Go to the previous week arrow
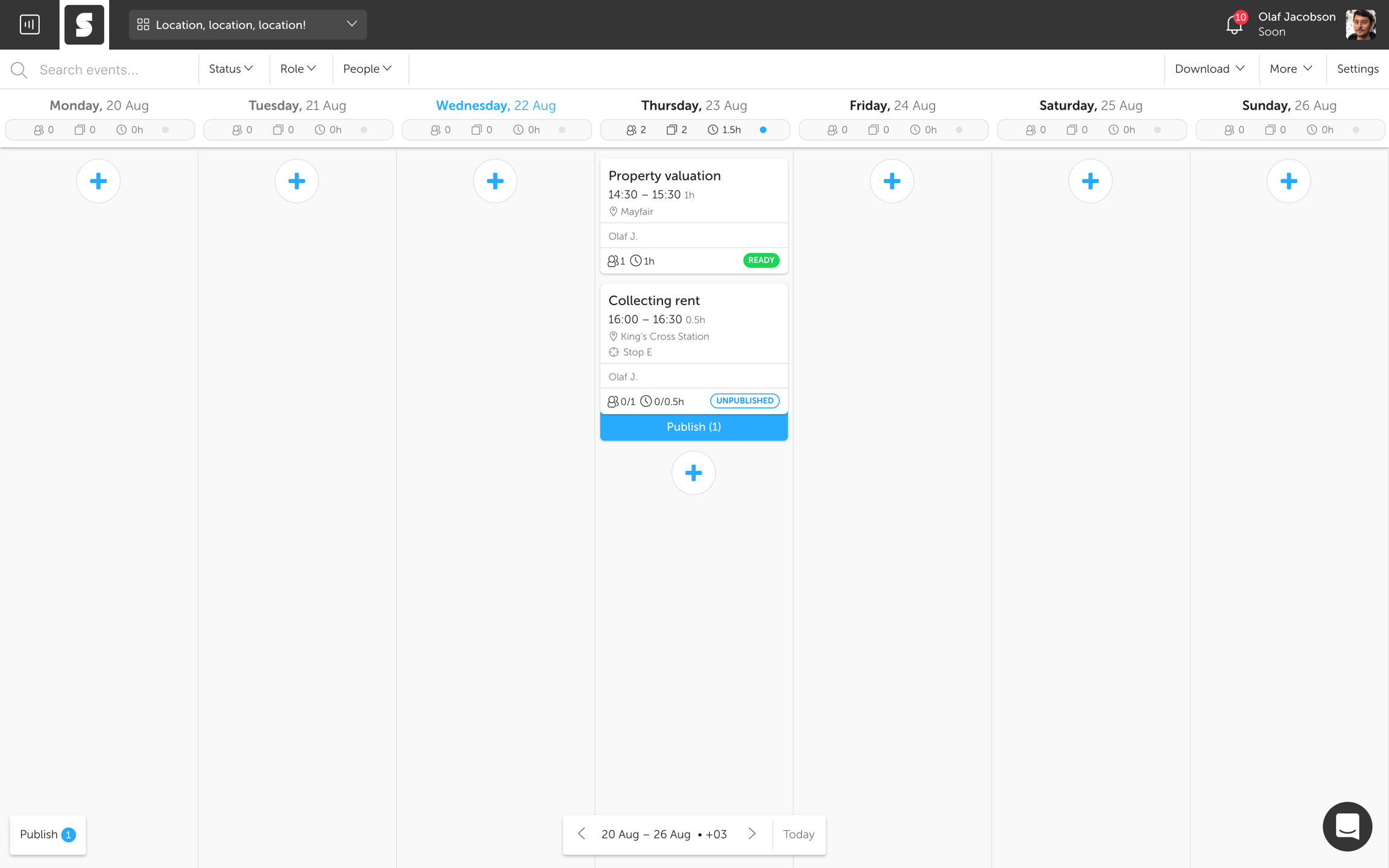Viewport: 1389px width, 868px height. pyautogui.click(x=582, y=834)
